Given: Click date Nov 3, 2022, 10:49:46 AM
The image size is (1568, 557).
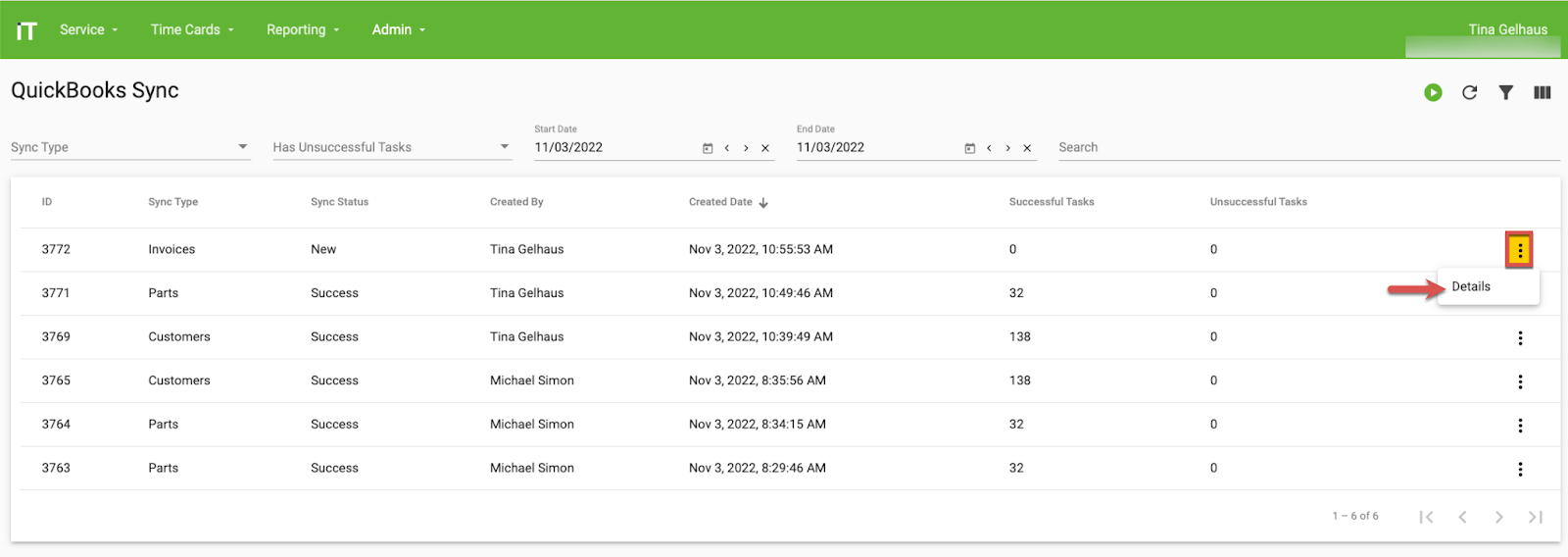Looking at the screenshot, I should [x=760, y=293].
